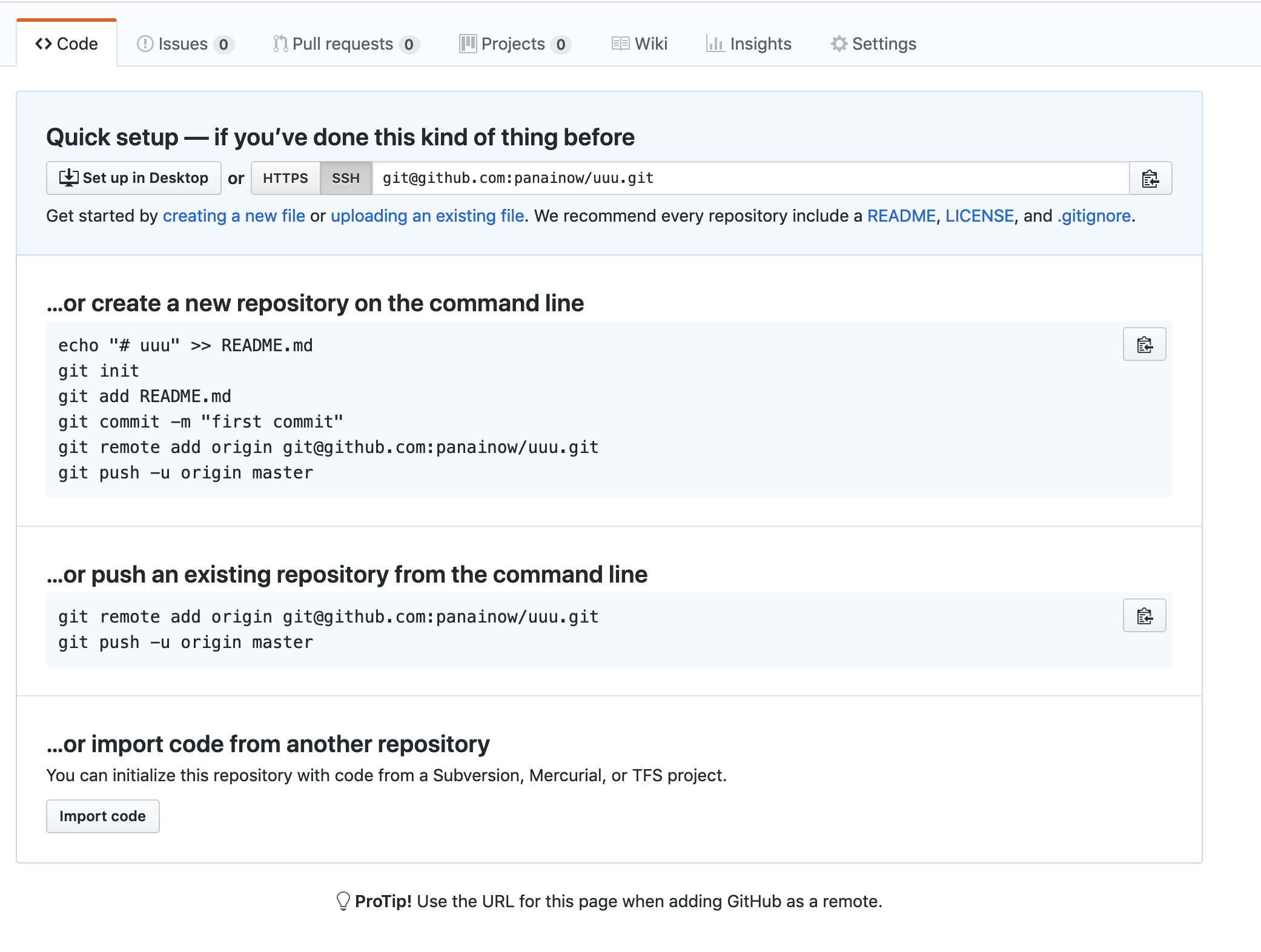The height and width of the screenshot is (952, 1261).
Task: Click the Settings gear icon
Action: click(839, 44)
